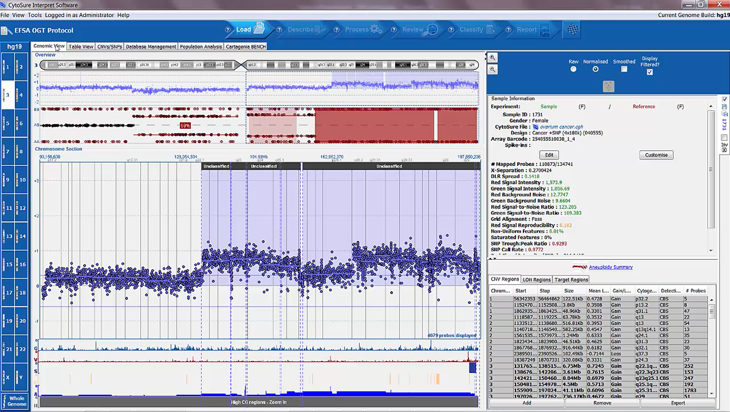
Task: Click help icon before Report step
Action: 508,29
